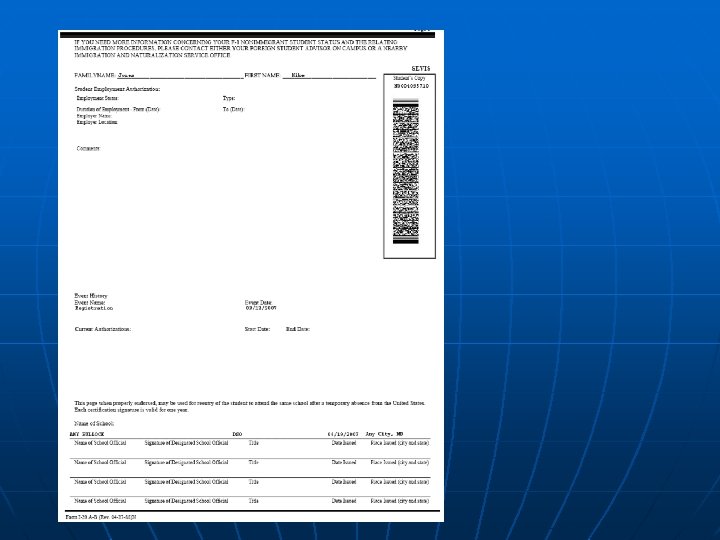
Task: Click the "Event Name:" label
Action: pos(90,303)
